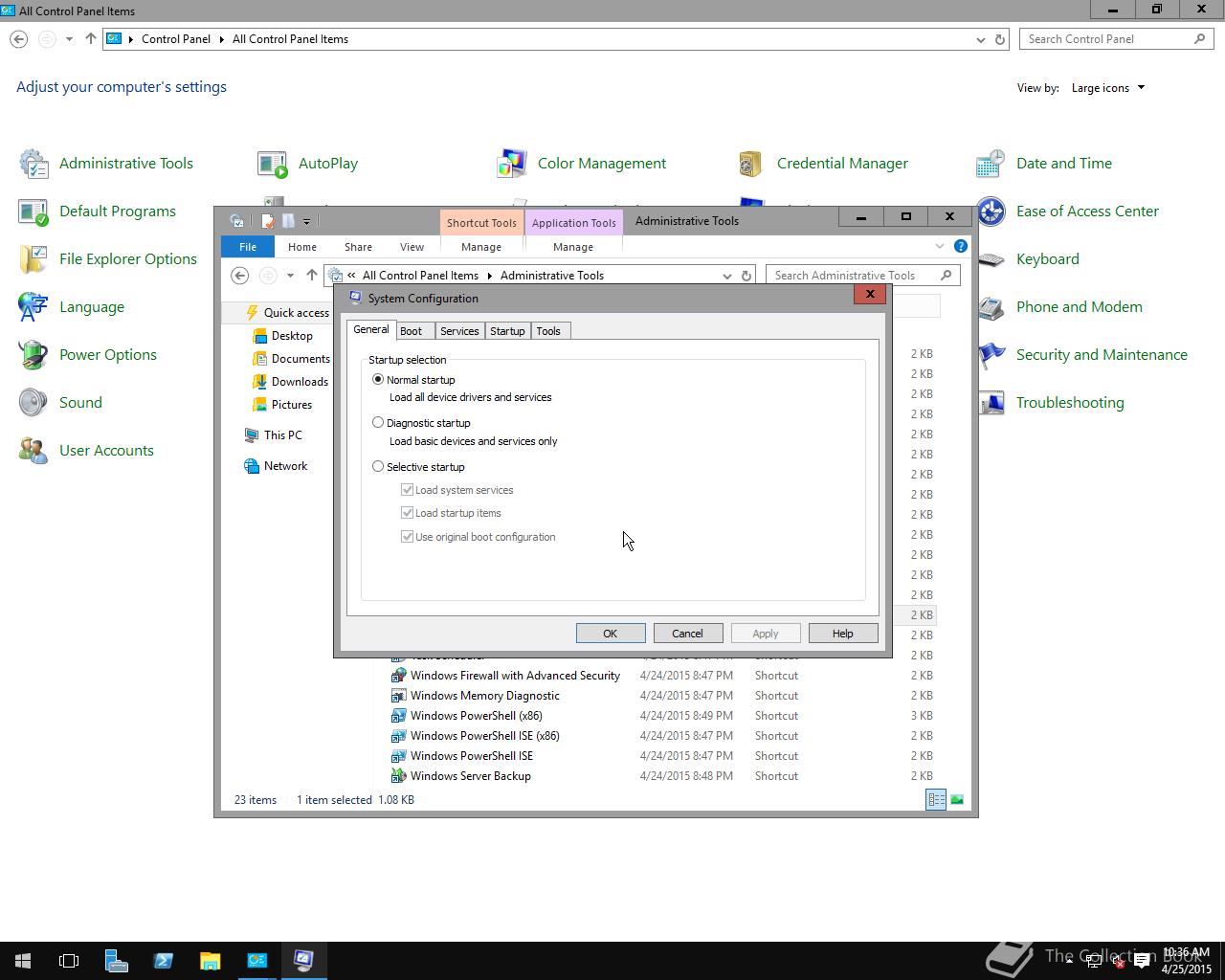Open the File menu in Administrative Tools
1225x980 pixels.
coord(248,247)
